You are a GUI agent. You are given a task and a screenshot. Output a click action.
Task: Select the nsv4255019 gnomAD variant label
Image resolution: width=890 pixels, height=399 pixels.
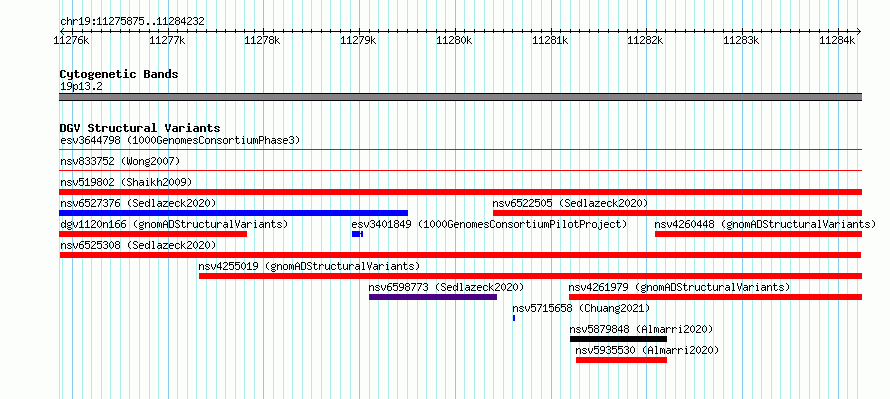(309, 266)
